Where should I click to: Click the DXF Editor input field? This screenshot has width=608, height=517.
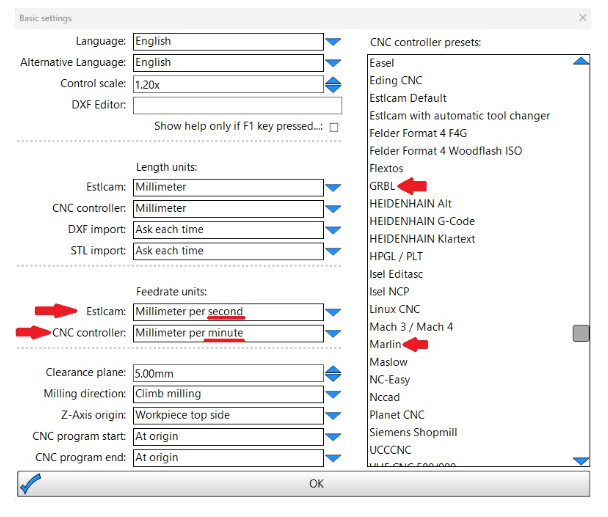tap(237, 106)
